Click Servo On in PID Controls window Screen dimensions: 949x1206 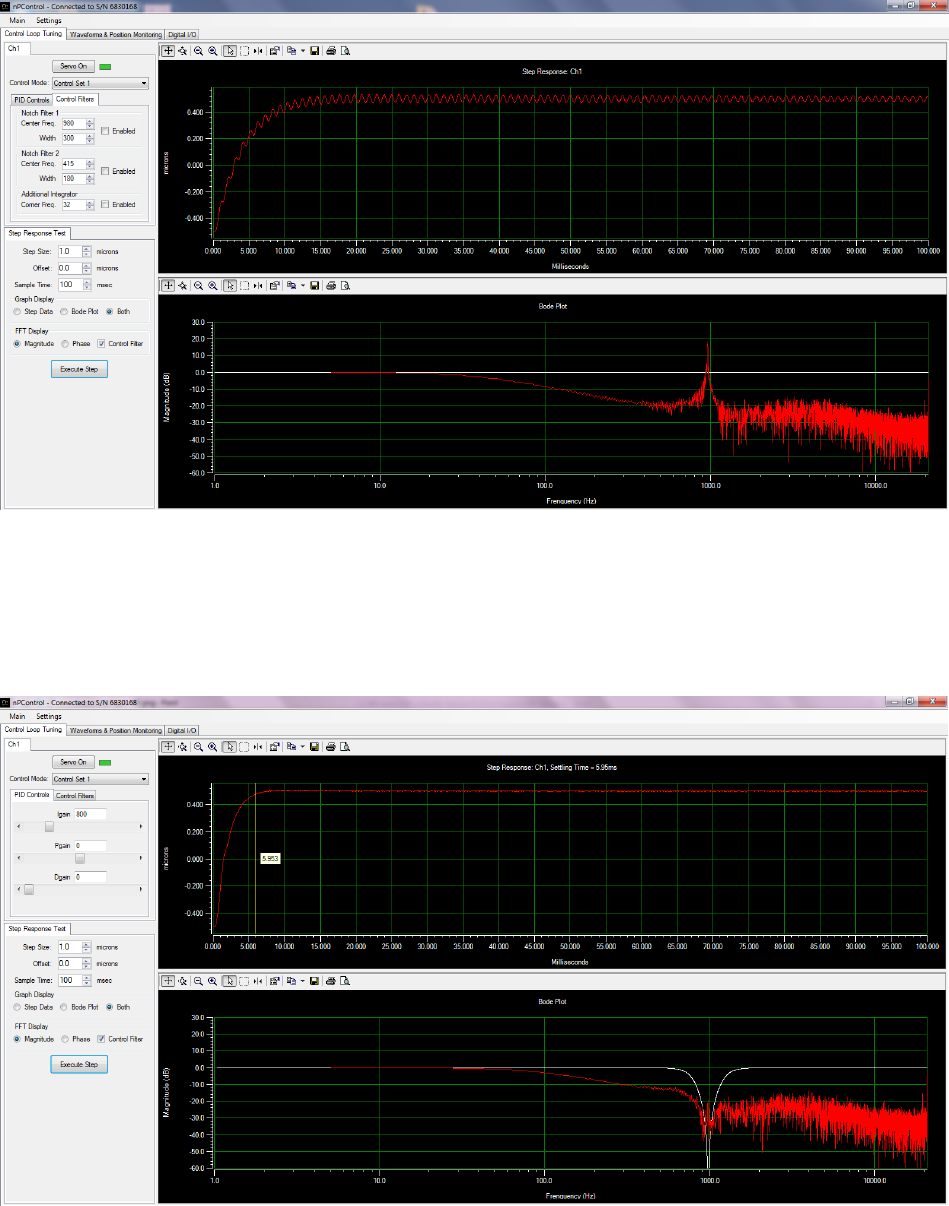(x=75, y=762)
